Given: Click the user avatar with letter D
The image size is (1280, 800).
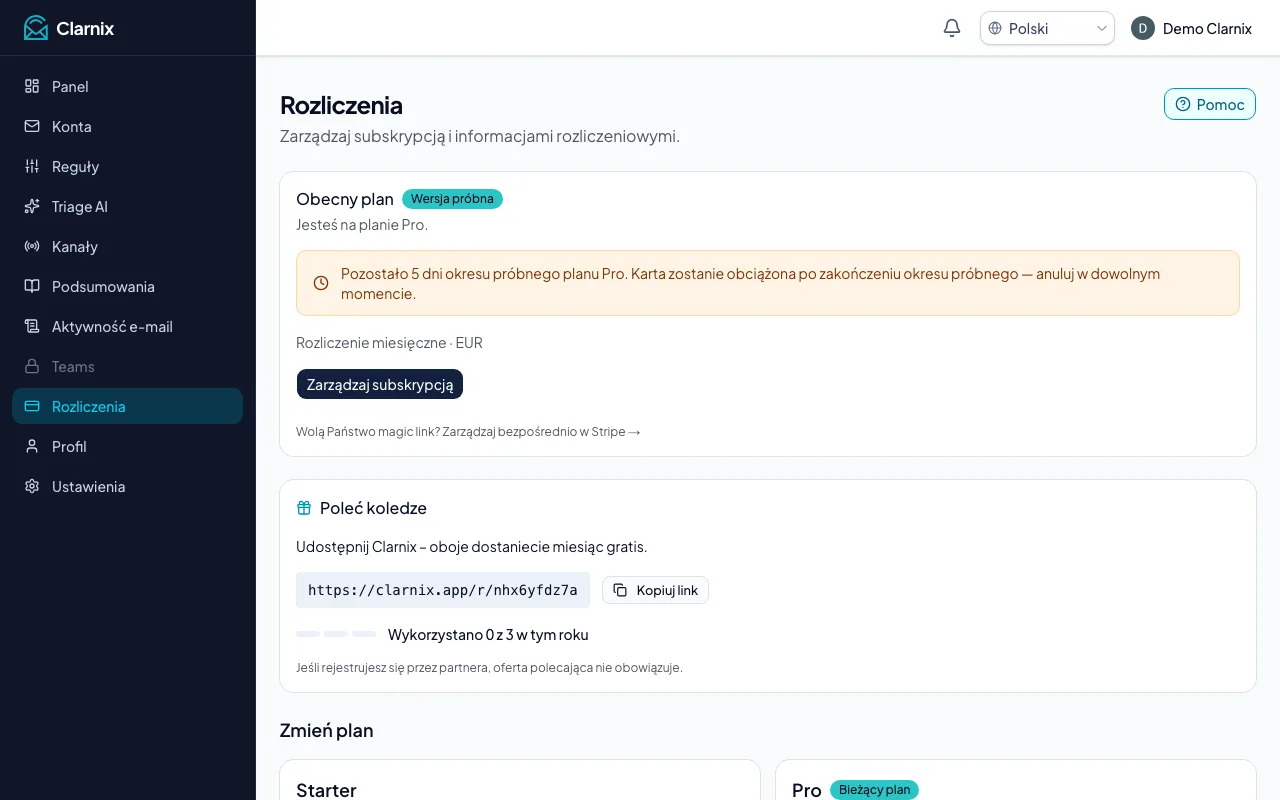Looking at the screenshot, I should tap(1143, 28).
